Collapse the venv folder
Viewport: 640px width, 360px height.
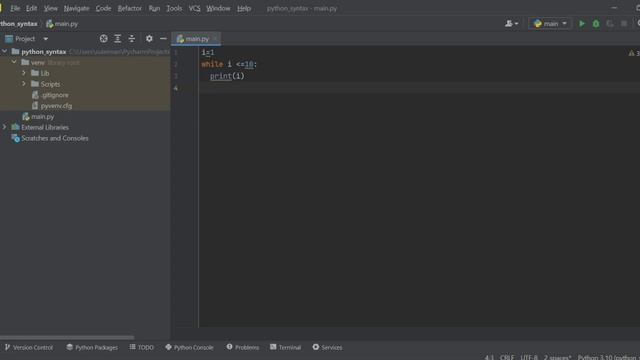pos(14,62)
